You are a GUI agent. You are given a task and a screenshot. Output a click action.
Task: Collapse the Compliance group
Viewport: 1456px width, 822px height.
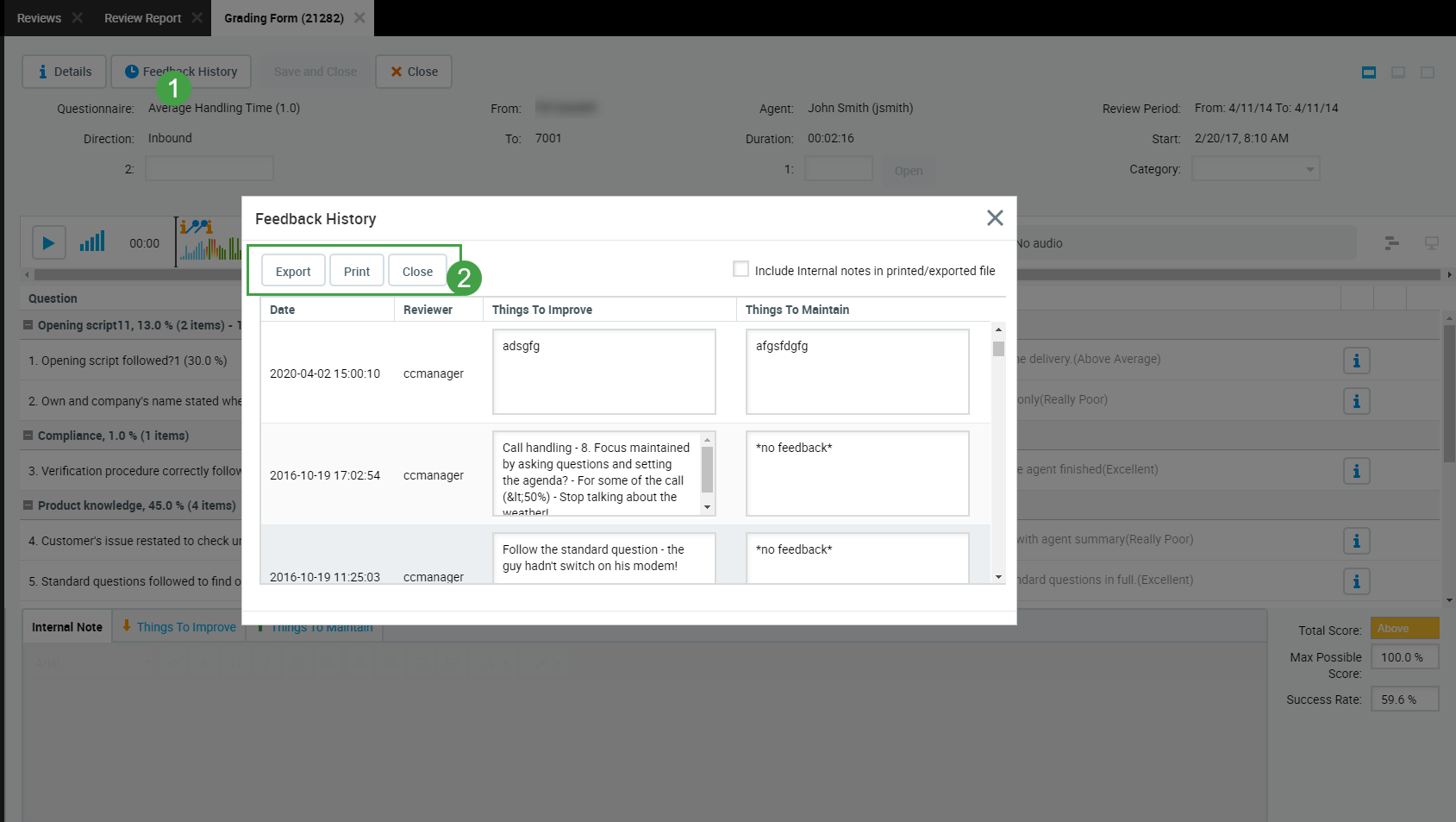tap(28, 436)
